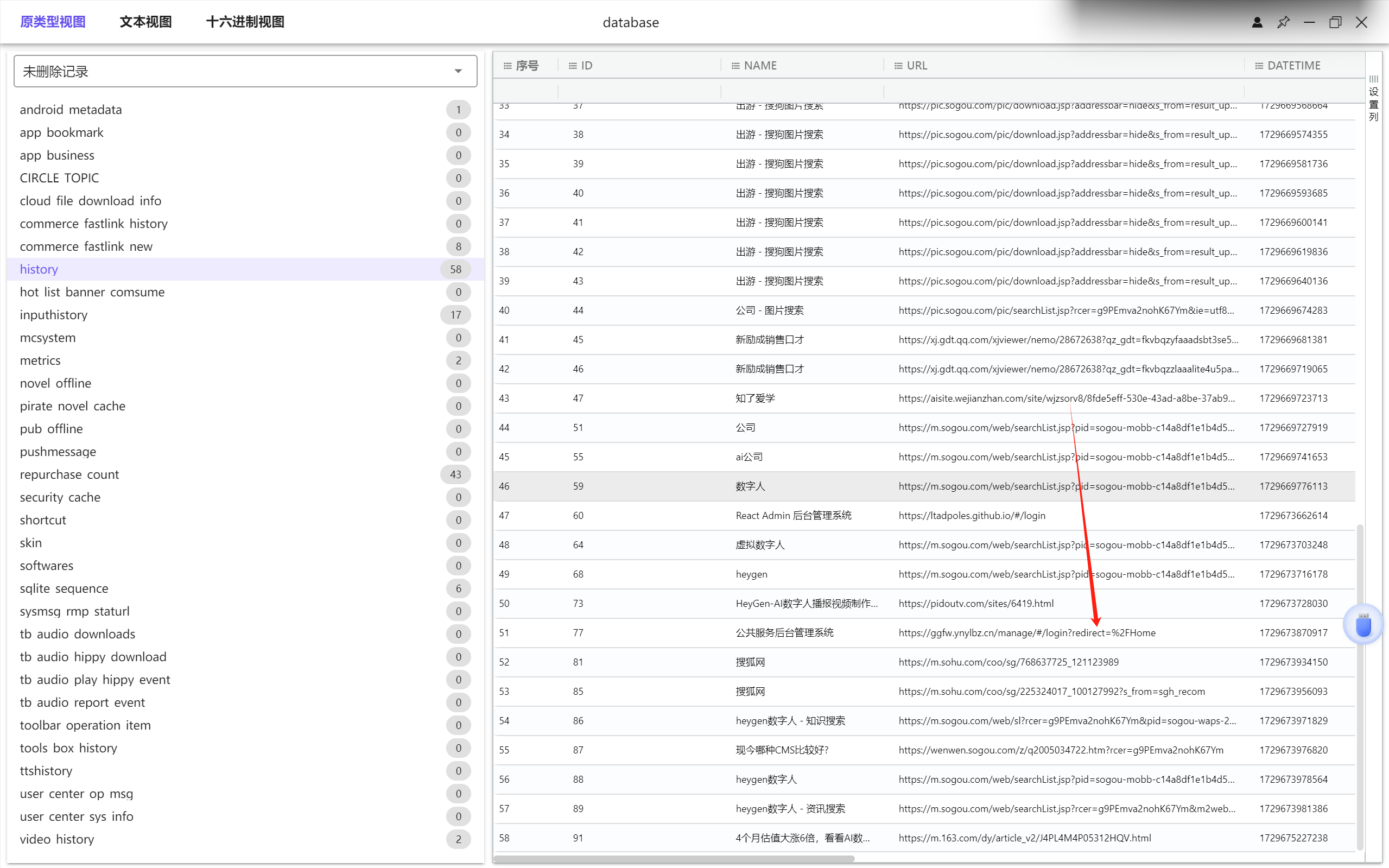Click the NAME column menu icon

pyautogui.click(x=735, y=66)
